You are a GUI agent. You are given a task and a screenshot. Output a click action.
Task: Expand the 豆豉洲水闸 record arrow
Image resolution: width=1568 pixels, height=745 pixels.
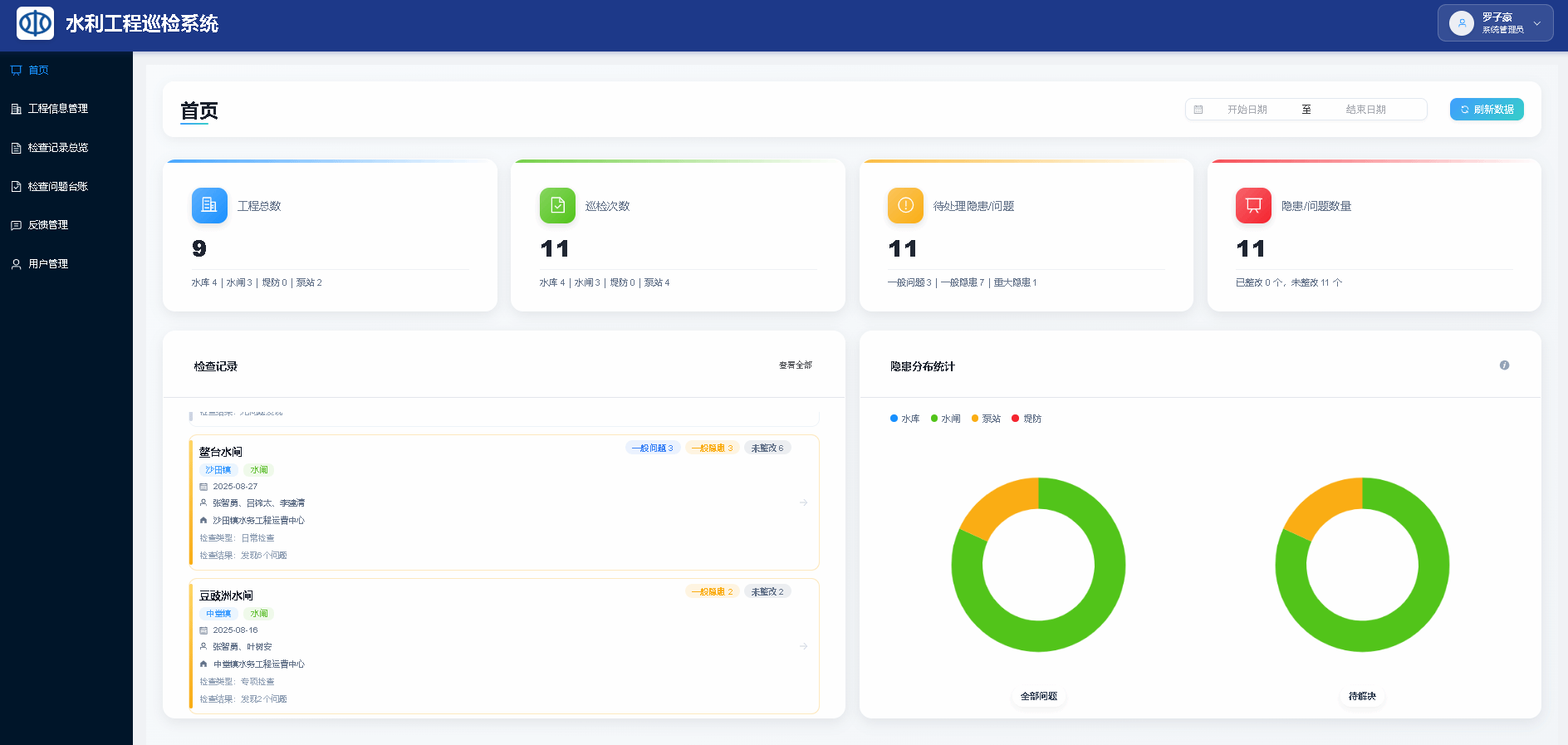point(803,646)
